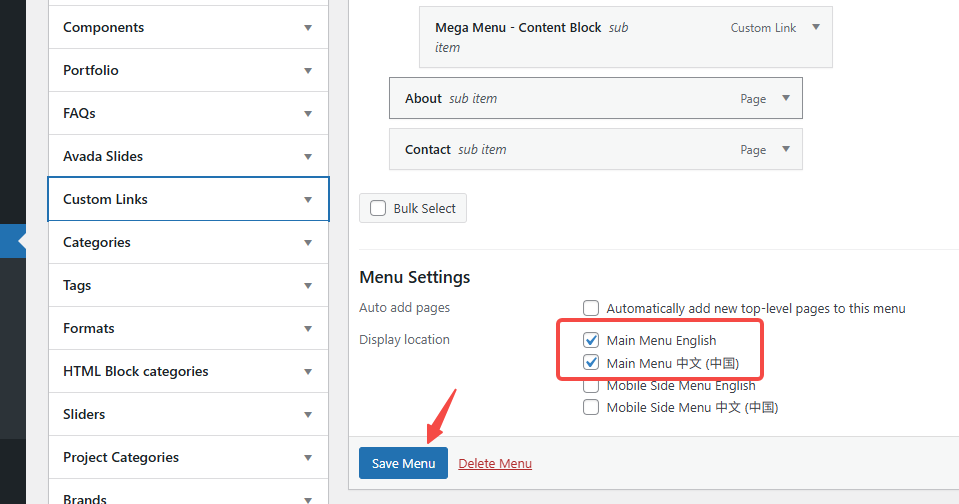Toggle the Bulk Select checkbox
The image size is (959, 504).
point(378,209)
